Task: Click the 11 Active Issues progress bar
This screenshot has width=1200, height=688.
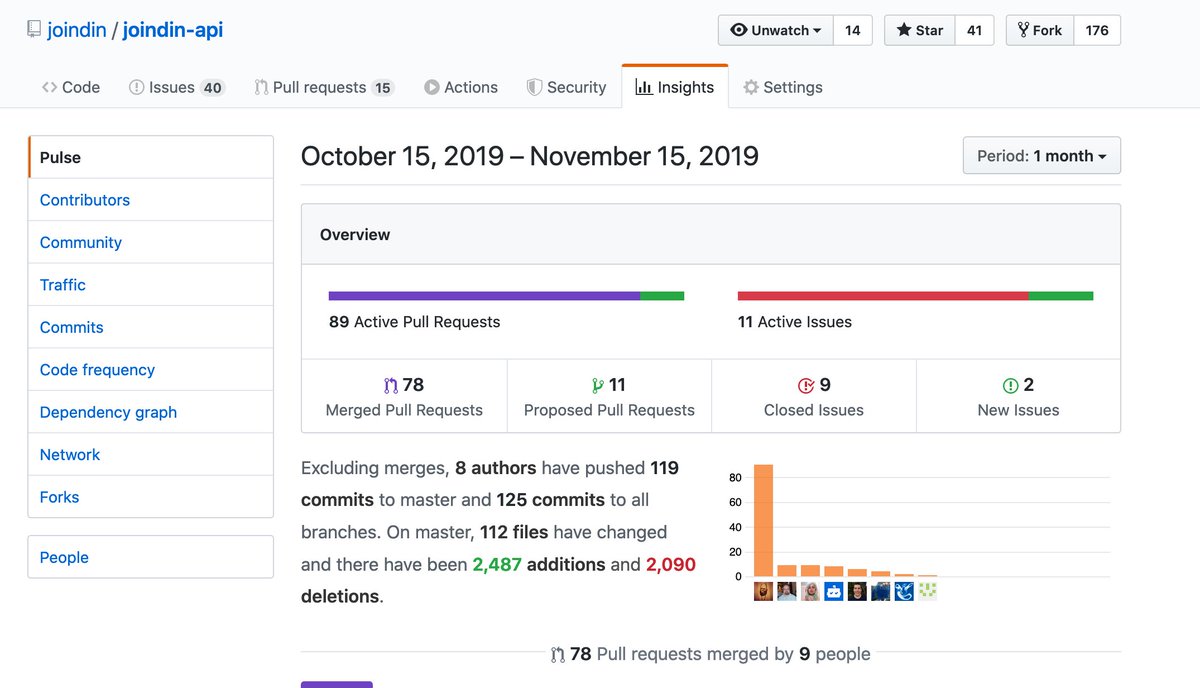Action: [915, 296]
